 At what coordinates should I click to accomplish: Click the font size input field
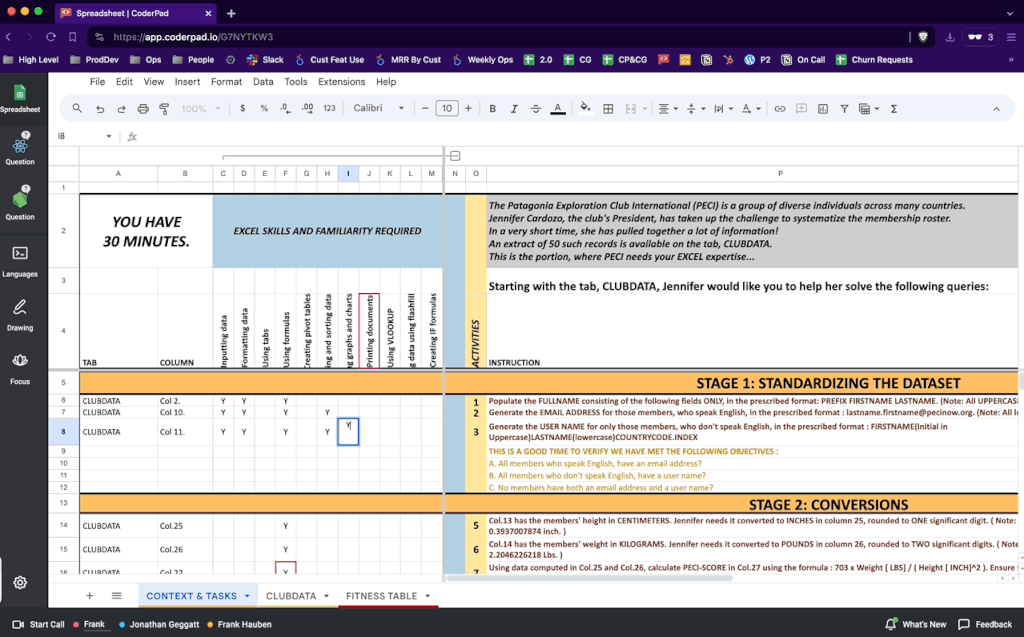click(x=447, y=108)
